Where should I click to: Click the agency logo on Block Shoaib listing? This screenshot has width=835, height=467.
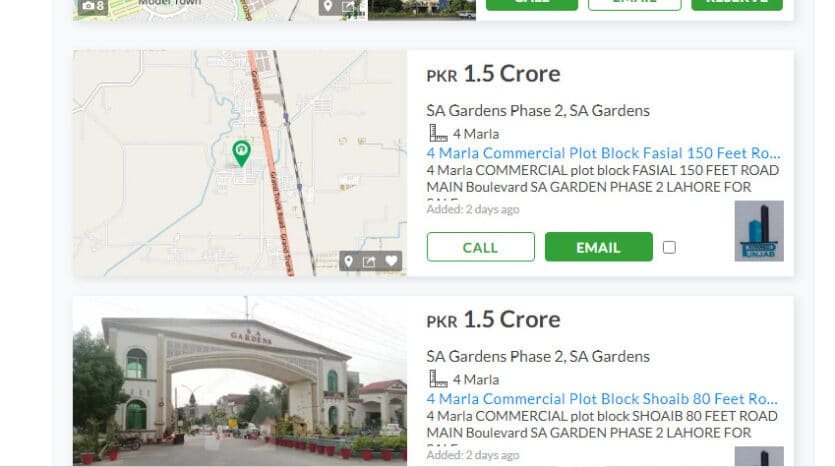[759, 456]
